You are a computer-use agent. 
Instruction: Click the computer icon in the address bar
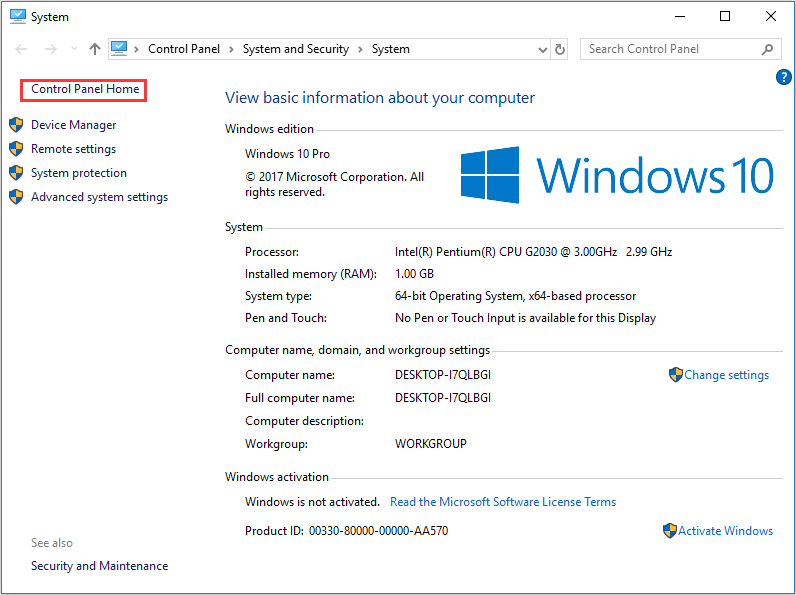point(119,49)
